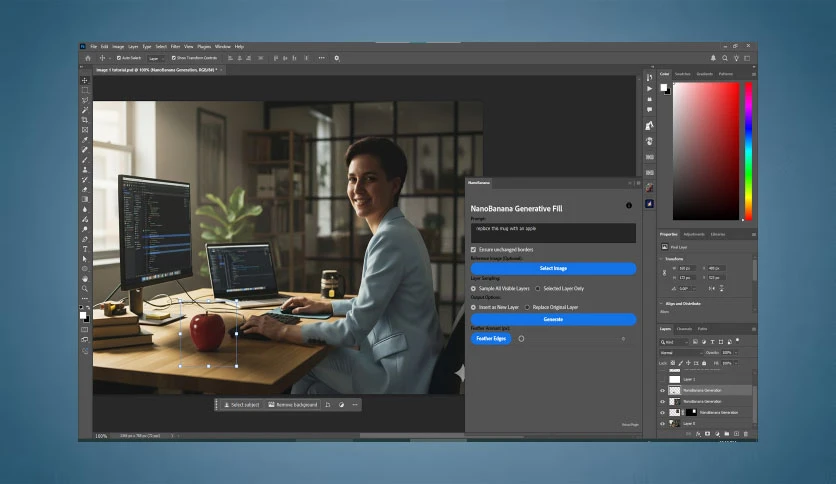This screenshot has width=836, height=484.
Task: Open the search icon at top right
Action: tap(725, 58)
